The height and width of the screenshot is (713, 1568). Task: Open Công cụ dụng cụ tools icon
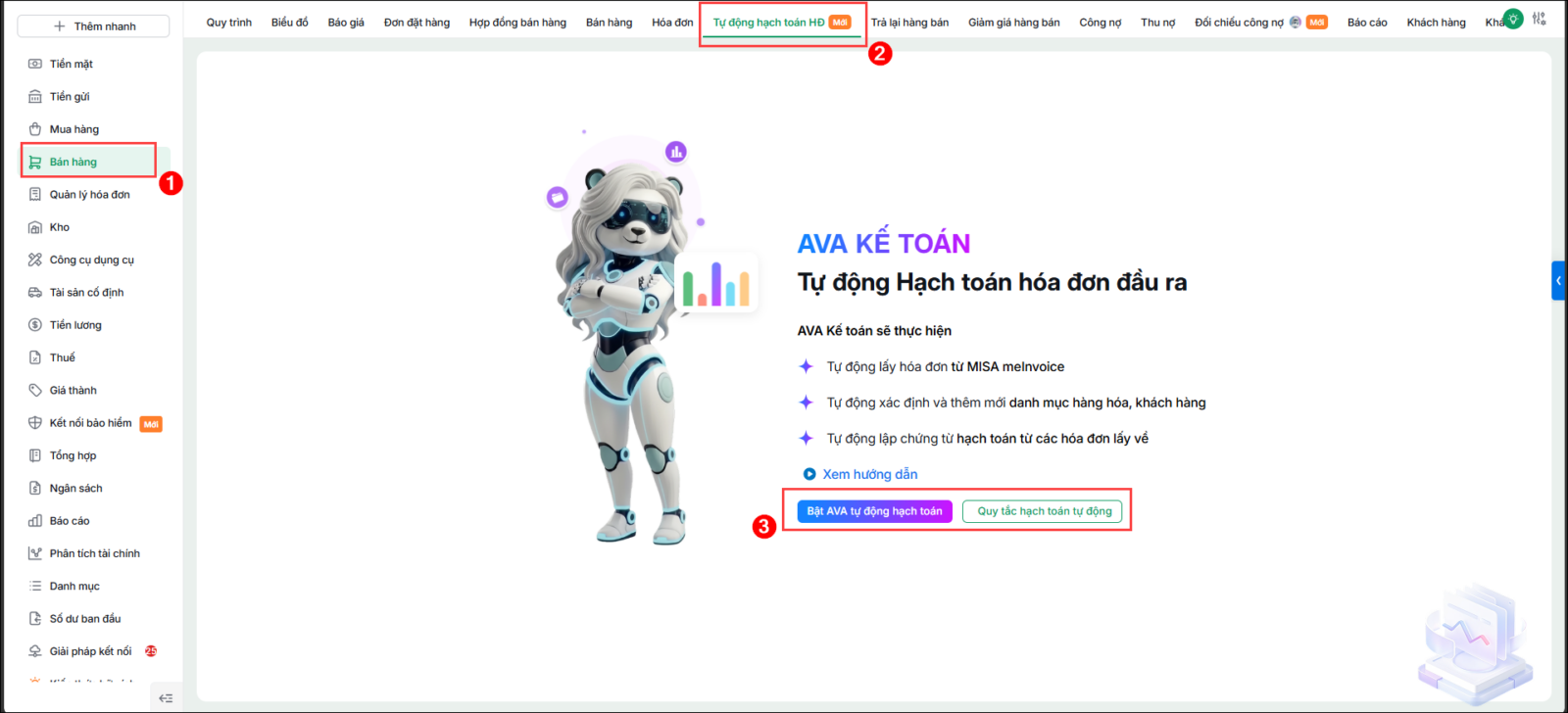[35, 260]
